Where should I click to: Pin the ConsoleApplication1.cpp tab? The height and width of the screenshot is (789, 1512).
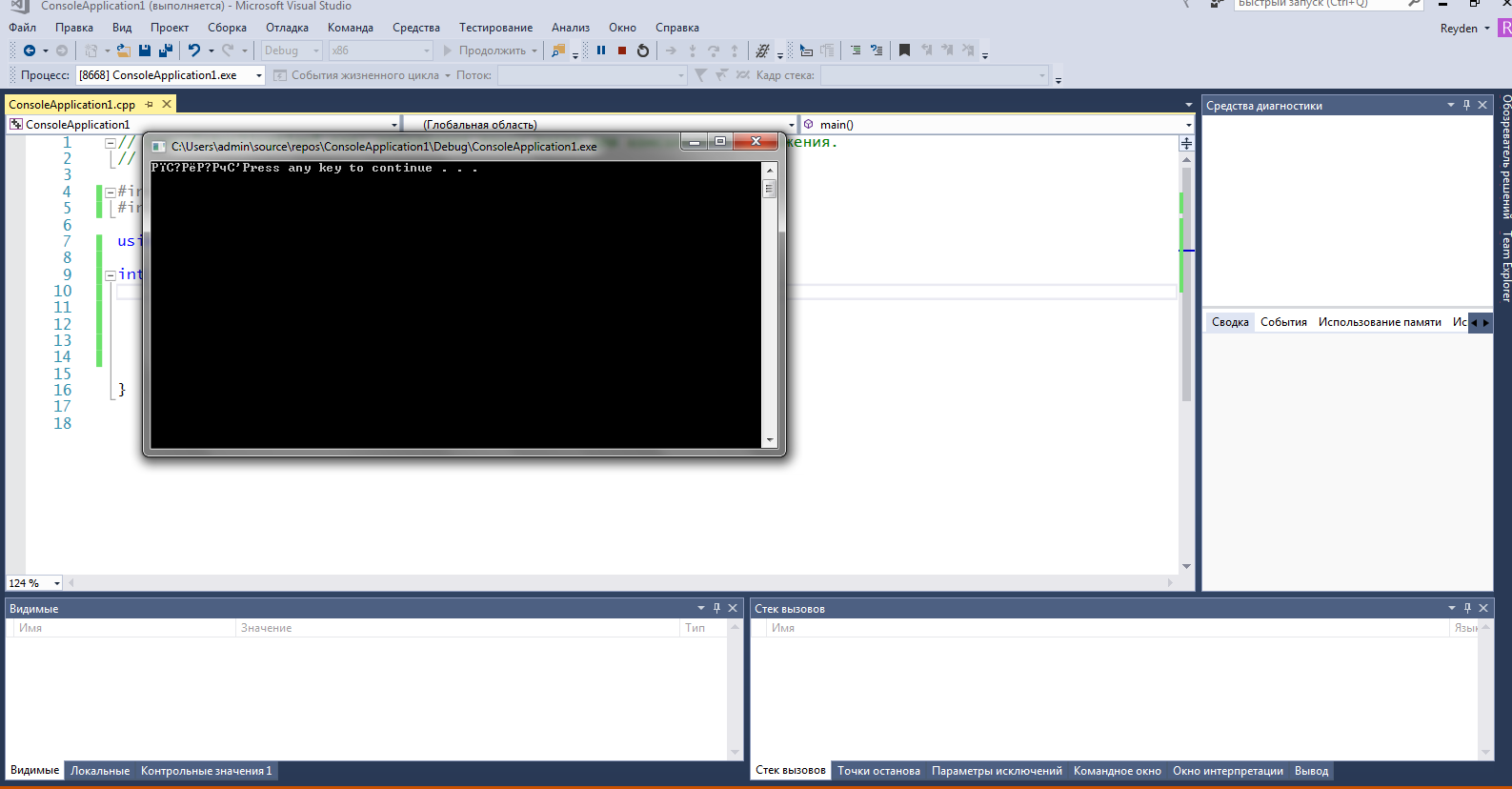[150, 104]
